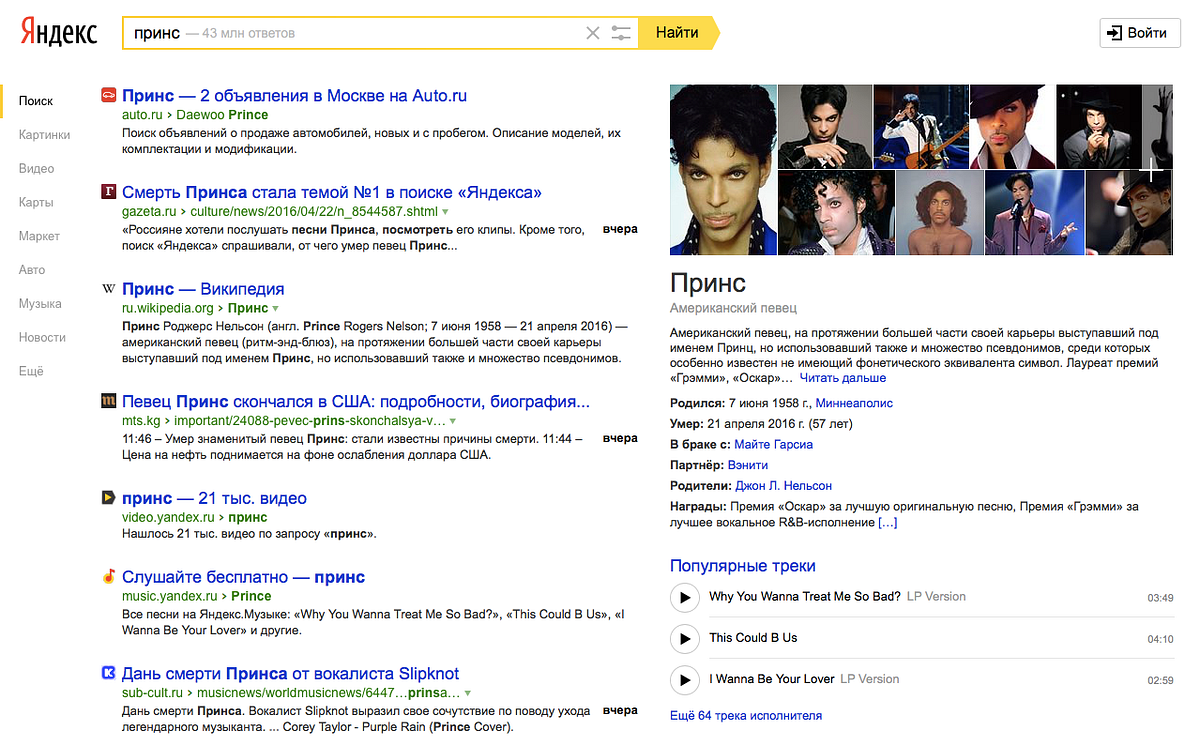Open the Prince photo wearing tilted hat
Viewport: 1200px width, 747px height.
(1013, 126)
